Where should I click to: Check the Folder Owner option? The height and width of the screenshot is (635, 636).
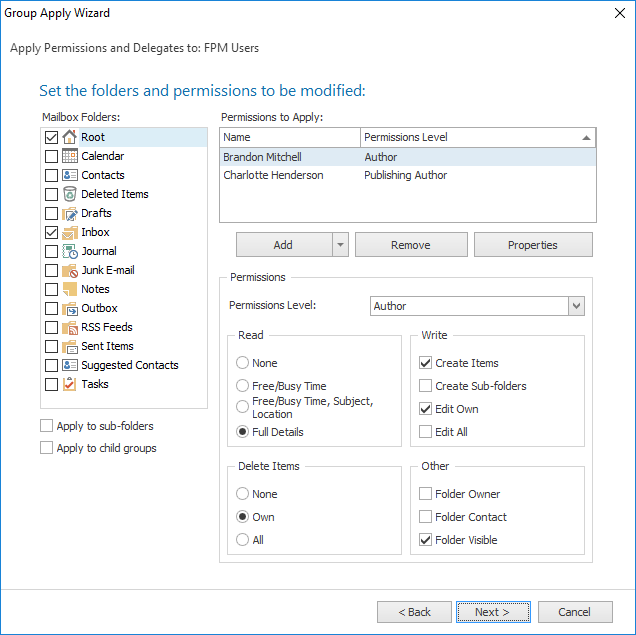(x=425, y=493)
